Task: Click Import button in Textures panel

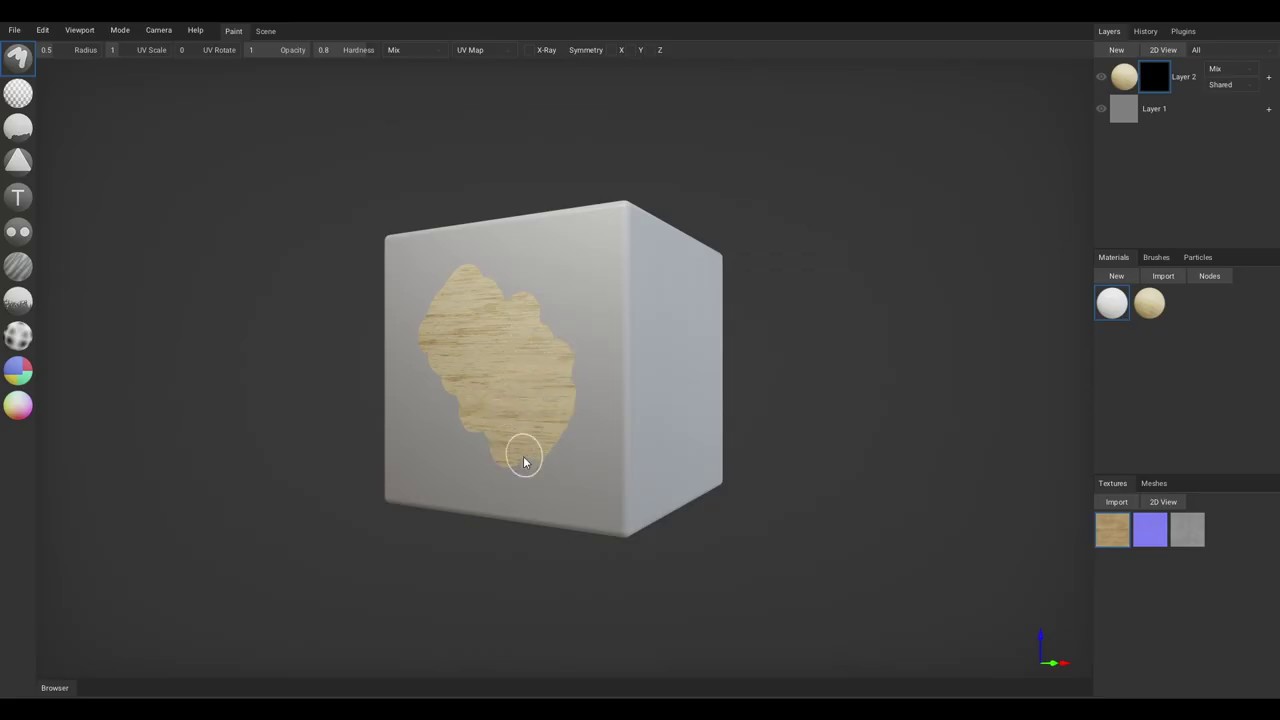Action: [1116, 502]
